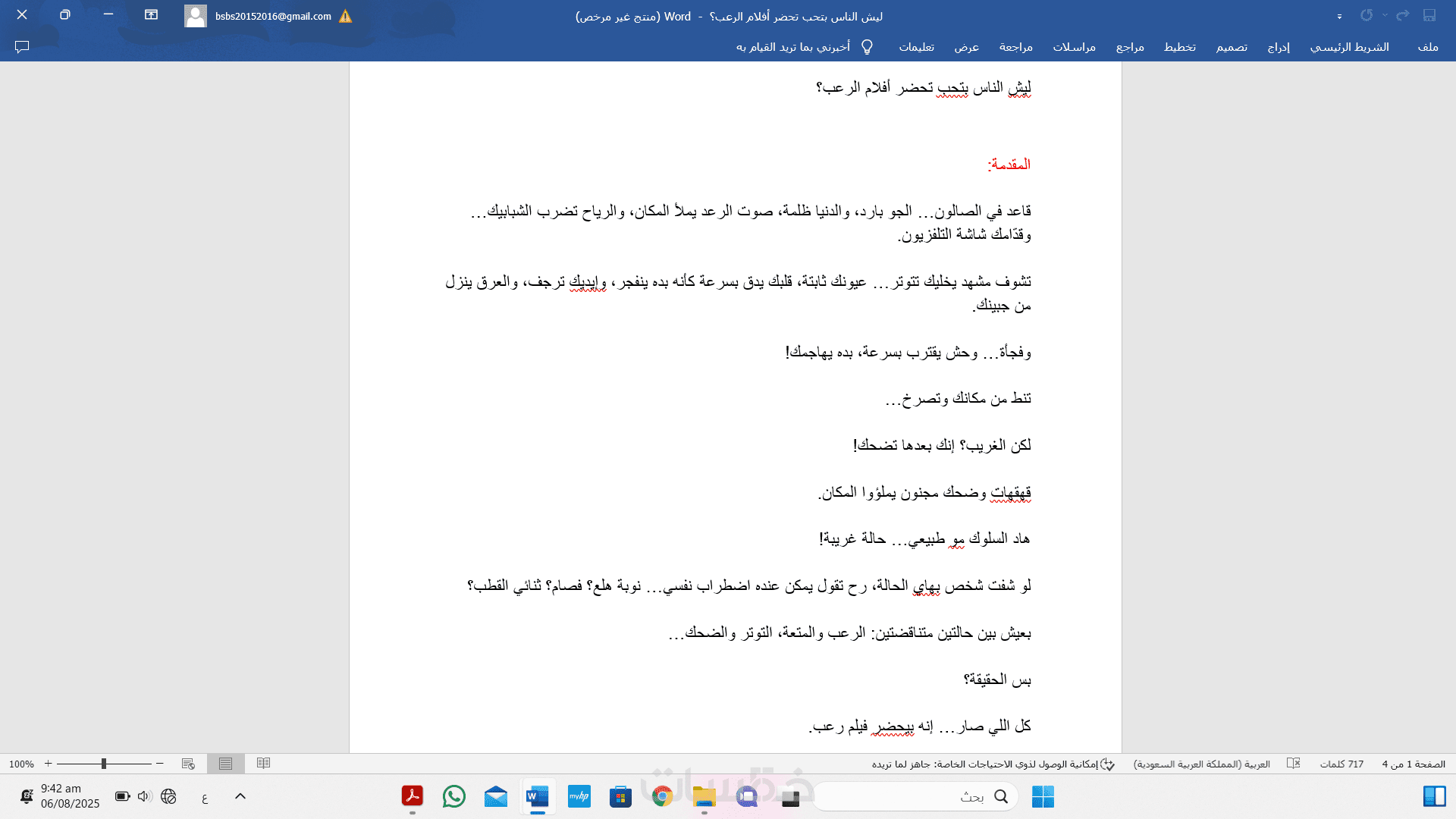
Task: Open WhatsApp from the taskbar
Action: coord(454,796)
